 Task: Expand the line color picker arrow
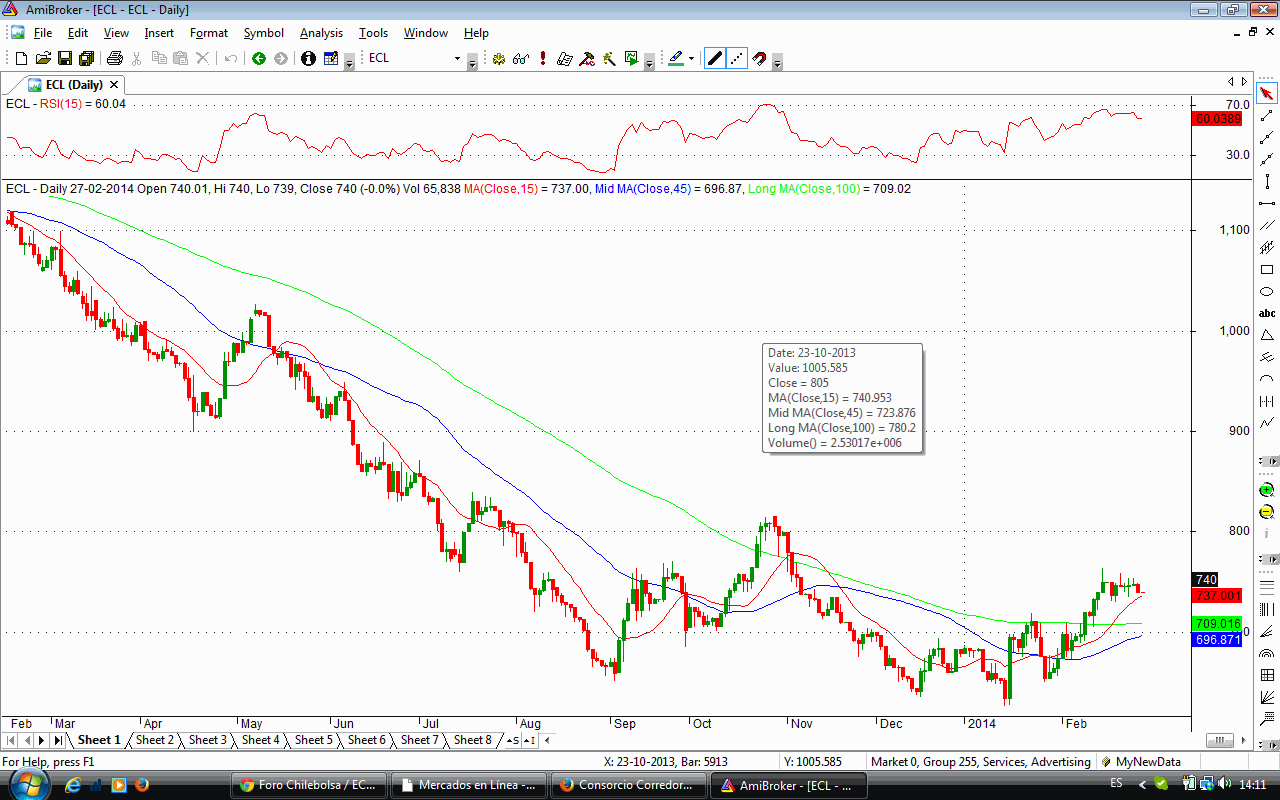point(691,59)
